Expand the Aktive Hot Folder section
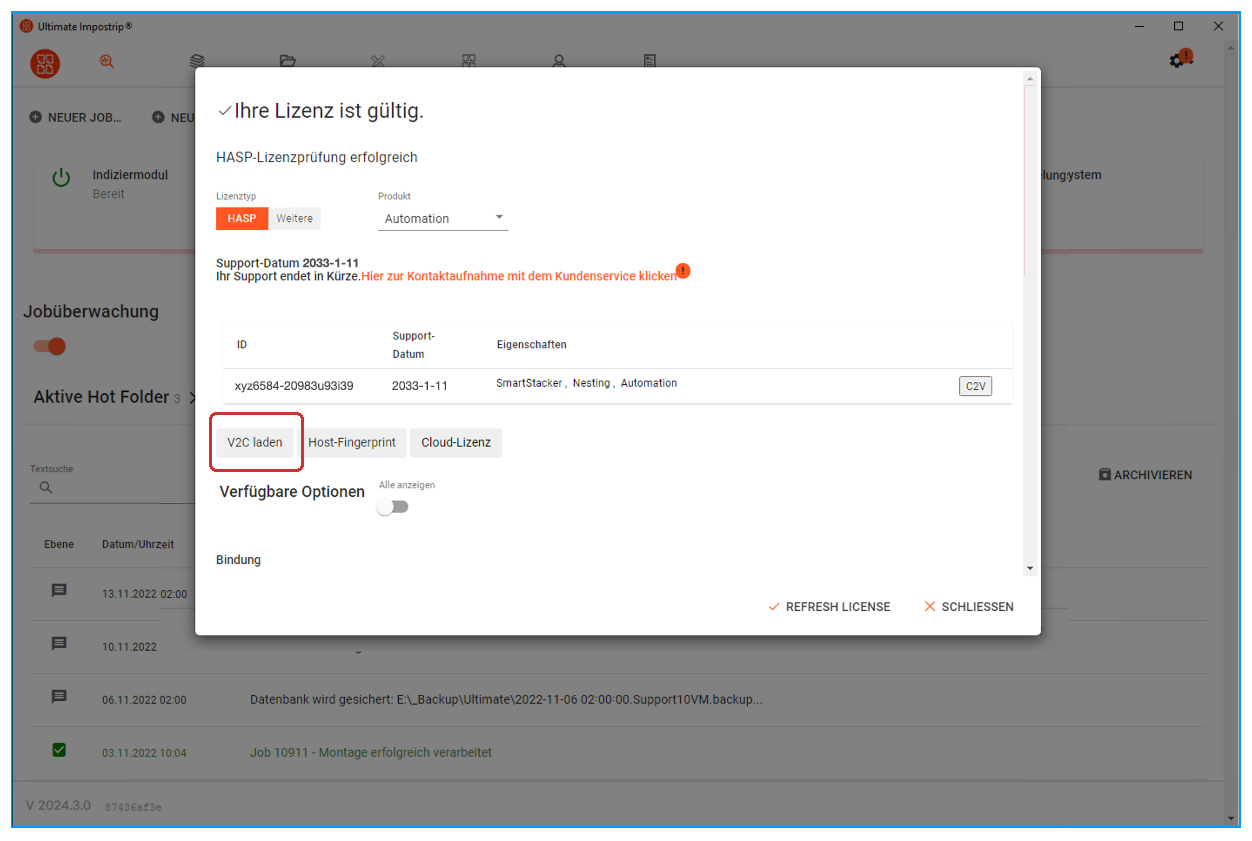This screenshot has height=841, width=1252. (192, 398)
